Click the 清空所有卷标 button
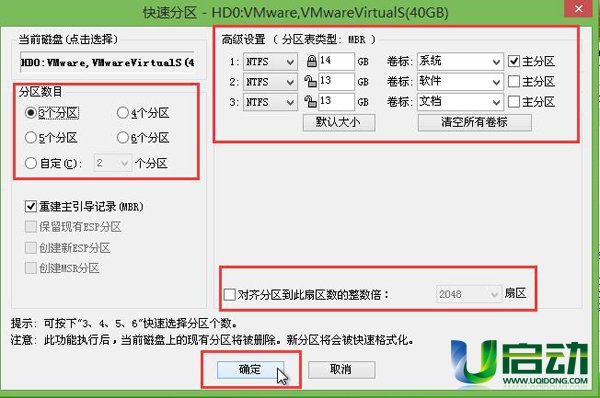Viewport: 600px width, 398px height. [474, 122]
